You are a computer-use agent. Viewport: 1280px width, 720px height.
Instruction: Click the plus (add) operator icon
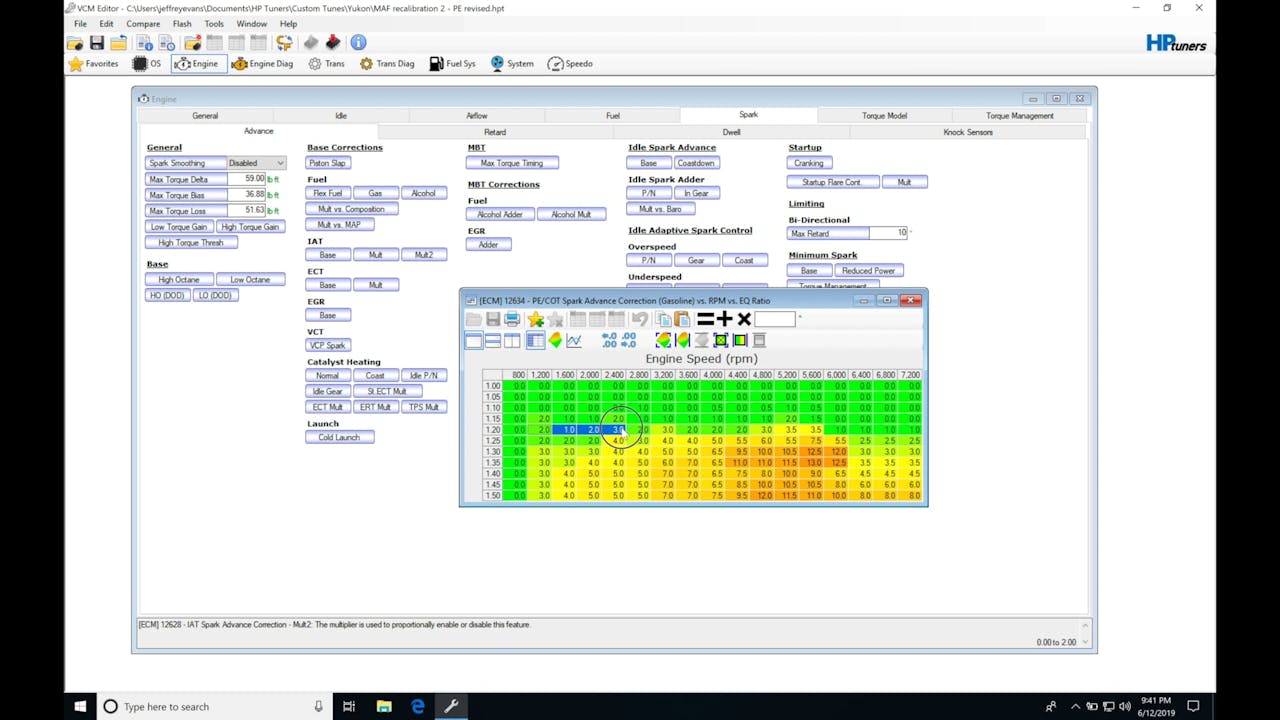724,319
